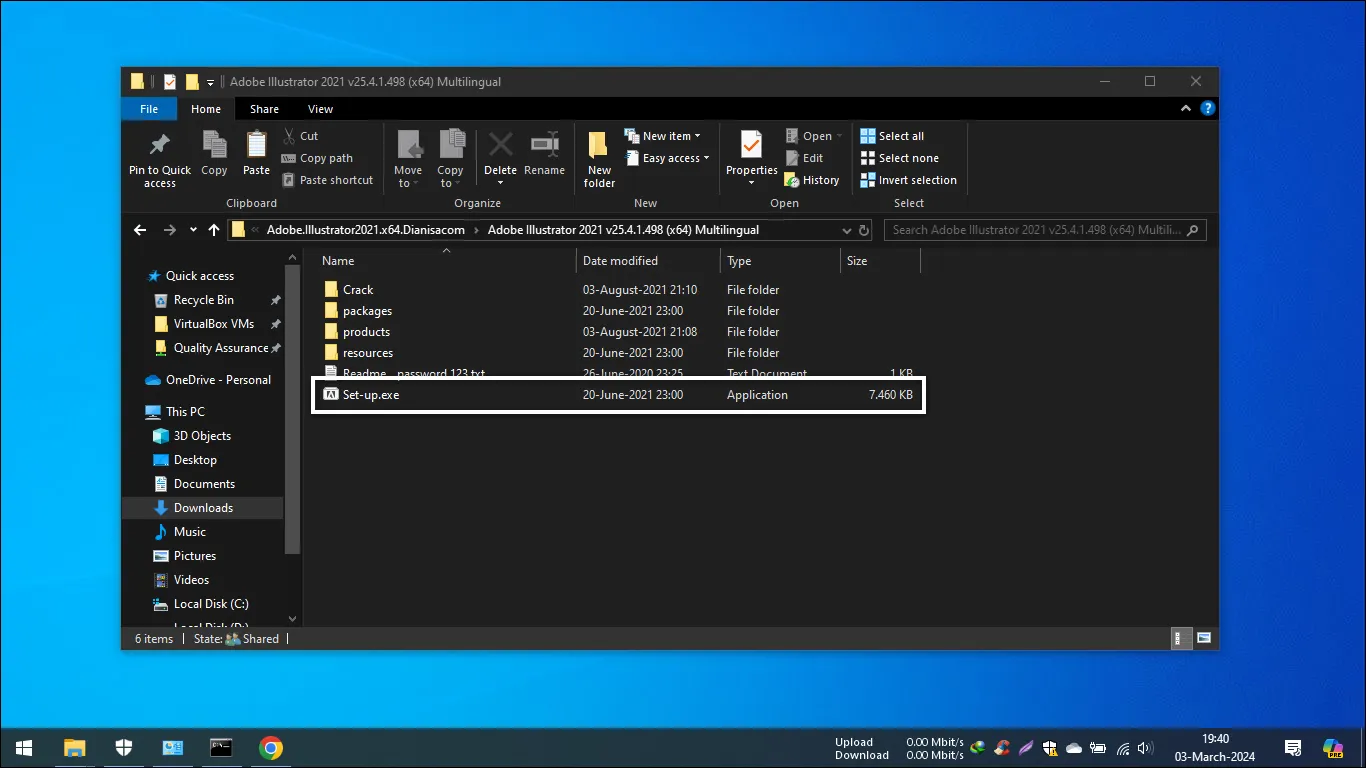1366x768 pixels.
Task: Expand the address bar history dropdown
Action: click(846, 230)
